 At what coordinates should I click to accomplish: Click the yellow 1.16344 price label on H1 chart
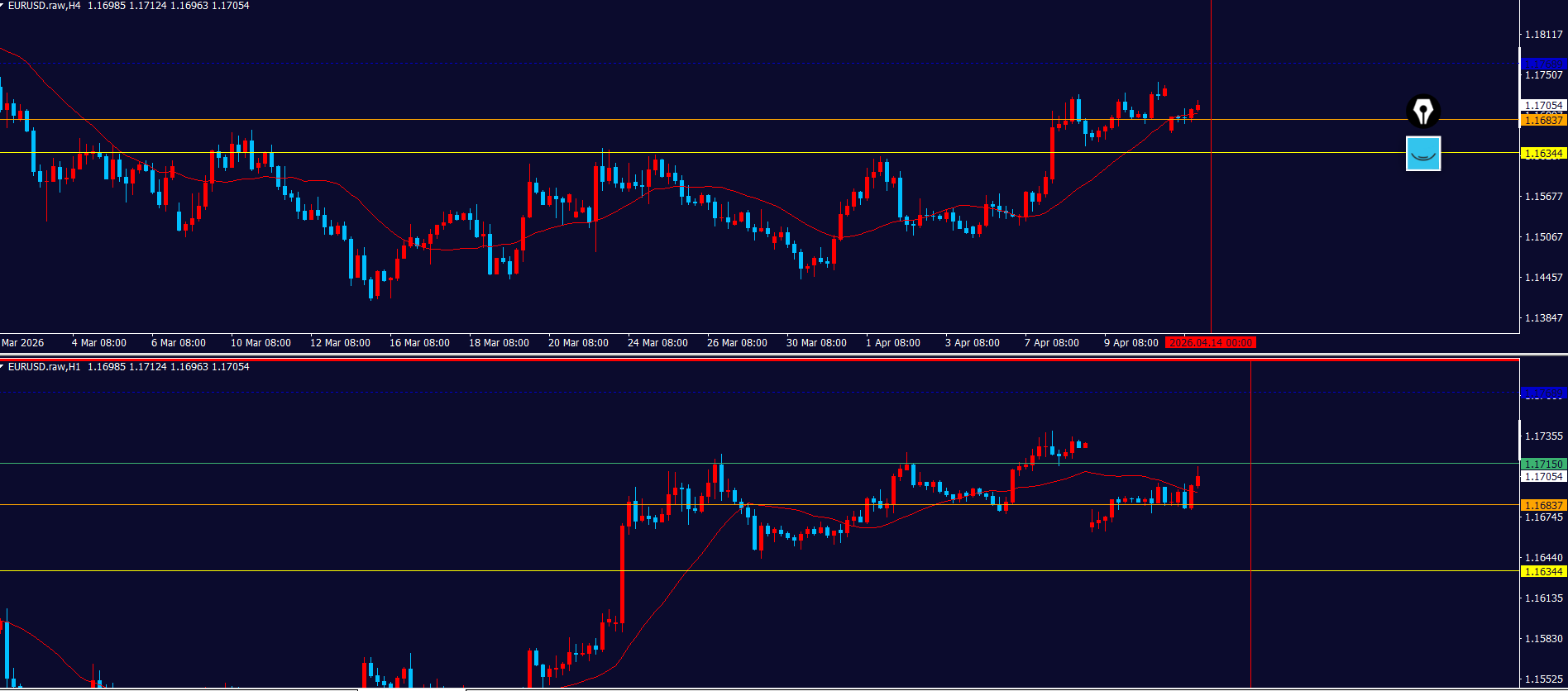(1543, 572)
